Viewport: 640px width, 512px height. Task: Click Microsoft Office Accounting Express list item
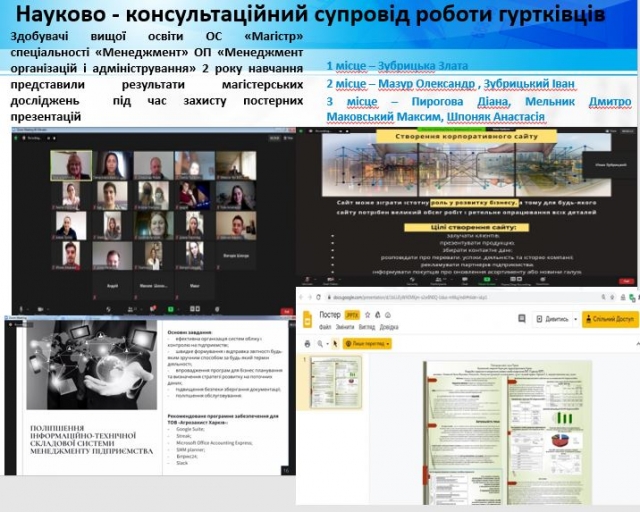(214, 443)
